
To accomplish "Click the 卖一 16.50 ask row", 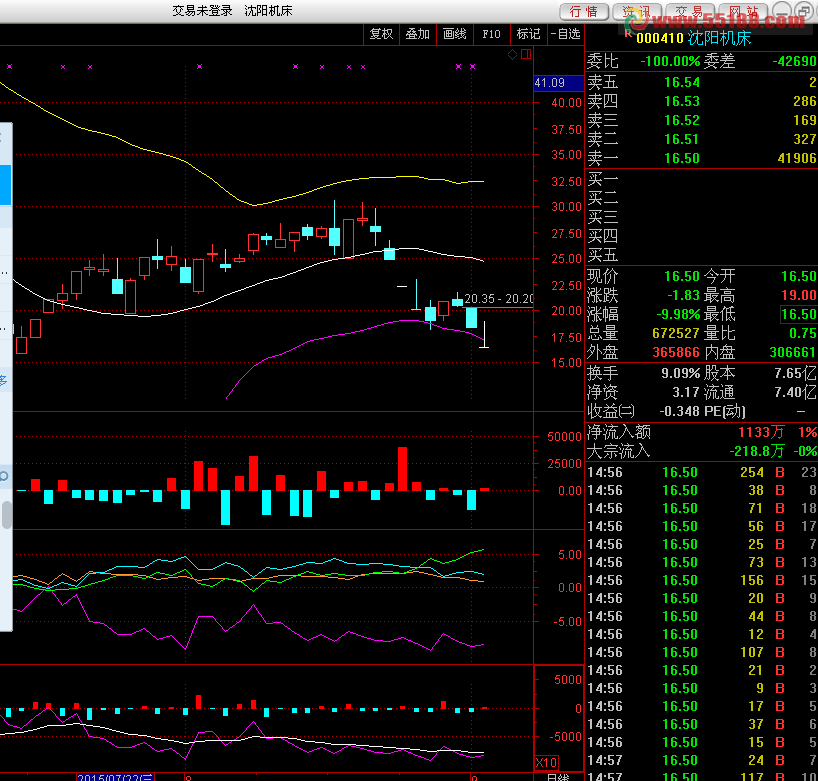I will [x=701, y=158].
